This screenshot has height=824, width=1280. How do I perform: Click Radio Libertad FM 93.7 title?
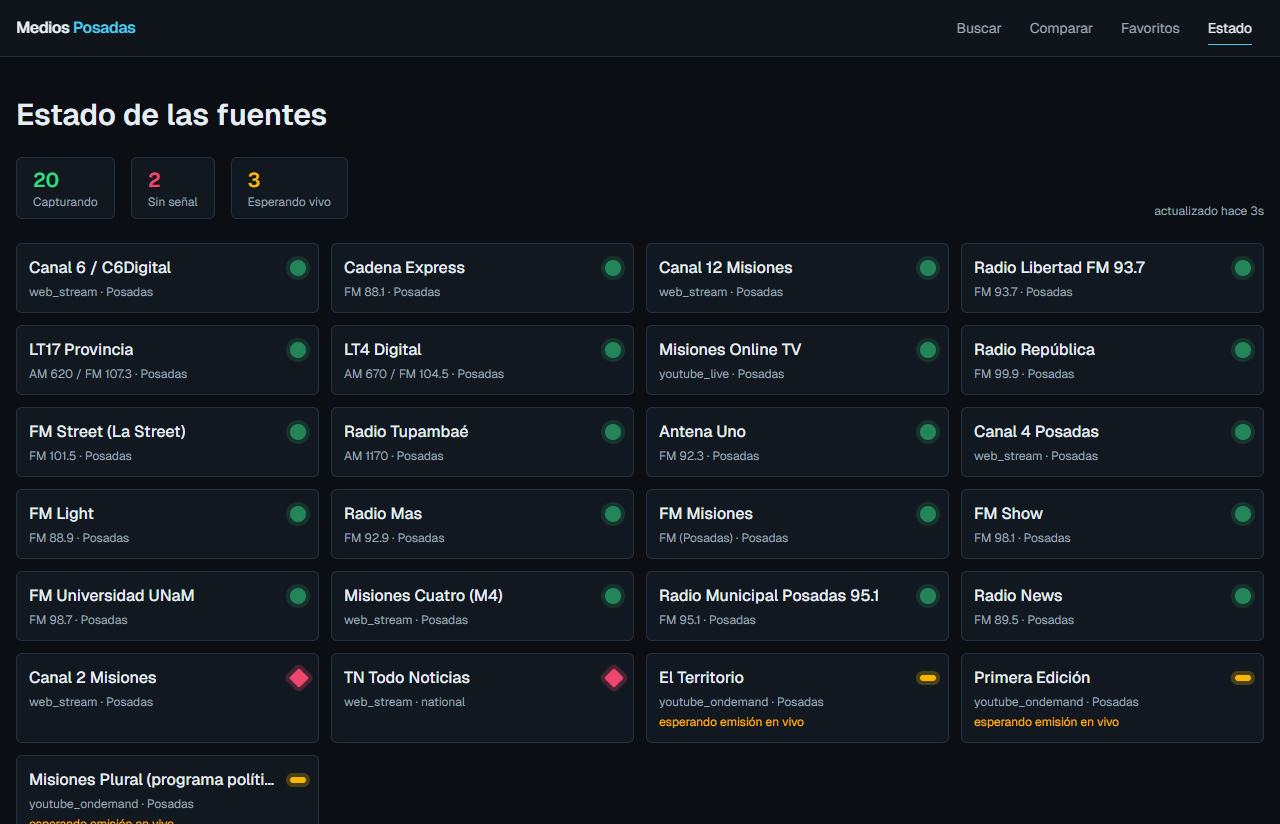click(1059, 268)
